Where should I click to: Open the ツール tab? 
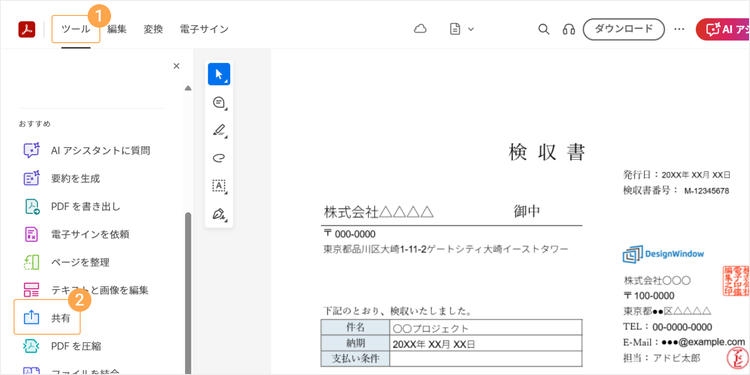(x=76, y=29)
